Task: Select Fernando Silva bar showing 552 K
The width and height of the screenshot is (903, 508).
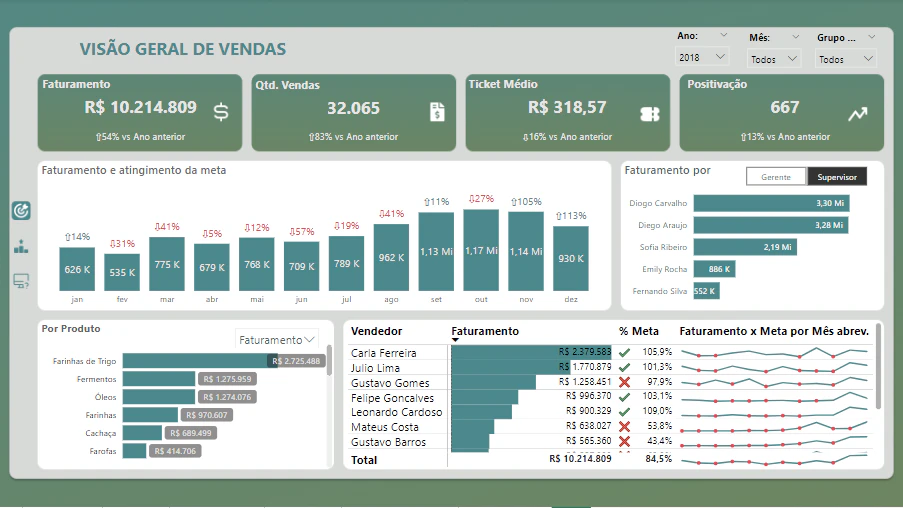Action: [707, 291]
